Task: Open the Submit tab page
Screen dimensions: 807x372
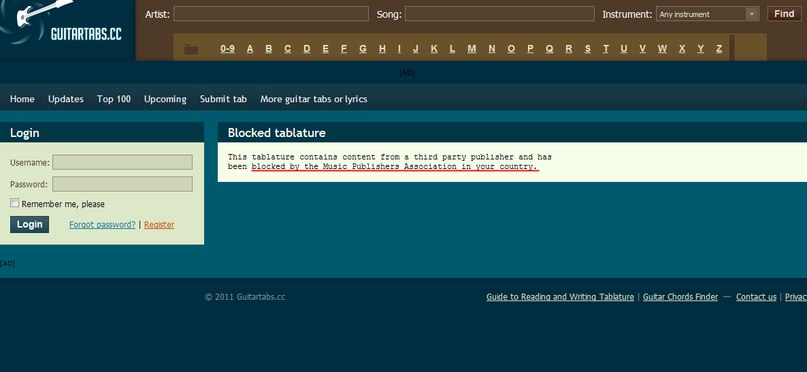Action: click(223, 99)
